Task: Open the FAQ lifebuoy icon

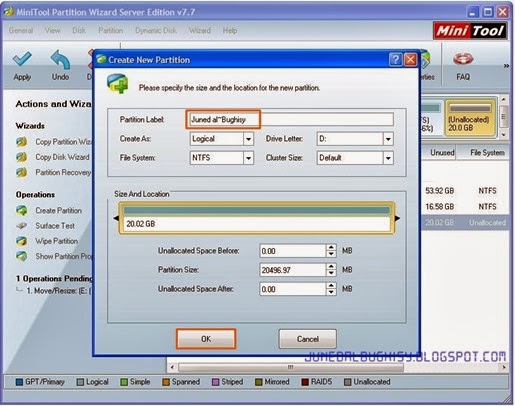Action: click(x=463, y=59)
